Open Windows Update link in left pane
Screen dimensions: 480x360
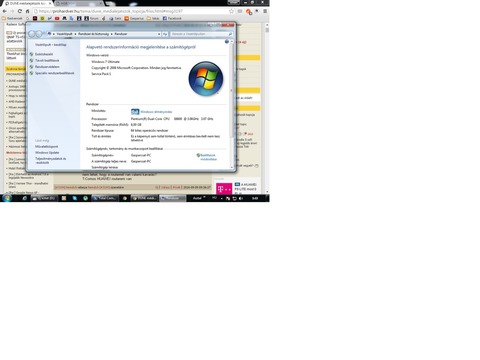tap(47, 153)
